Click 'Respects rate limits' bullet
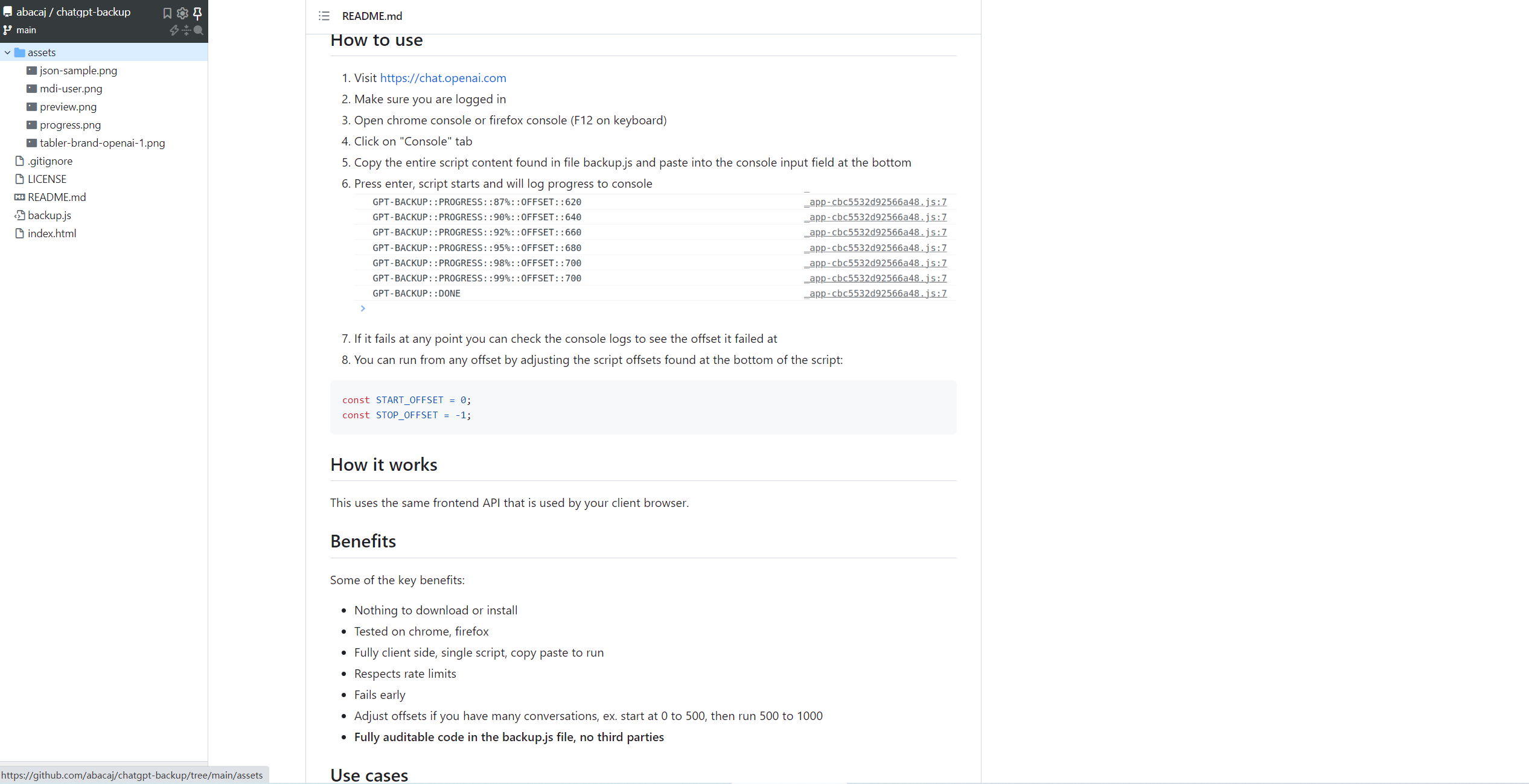Image resolution: width=1529 pixels, height=784 pixels. click(x=405, y=674)
